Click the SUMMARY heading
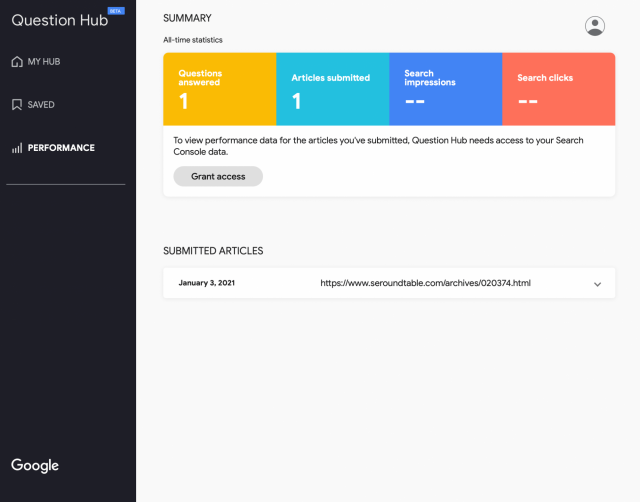Screen dimensions: 640x502 [x=187, y=18]
